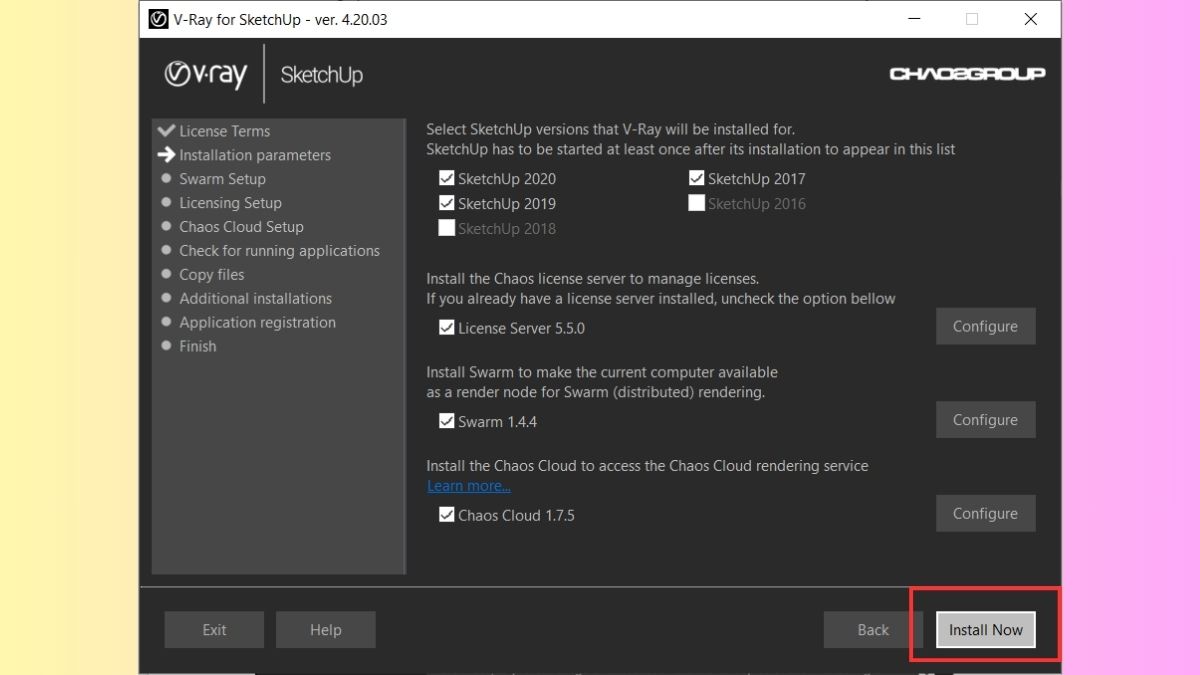This screenshot has height=675, width=1200.
Task: Open the Learn more link
Action: click(x=469, y=486)
